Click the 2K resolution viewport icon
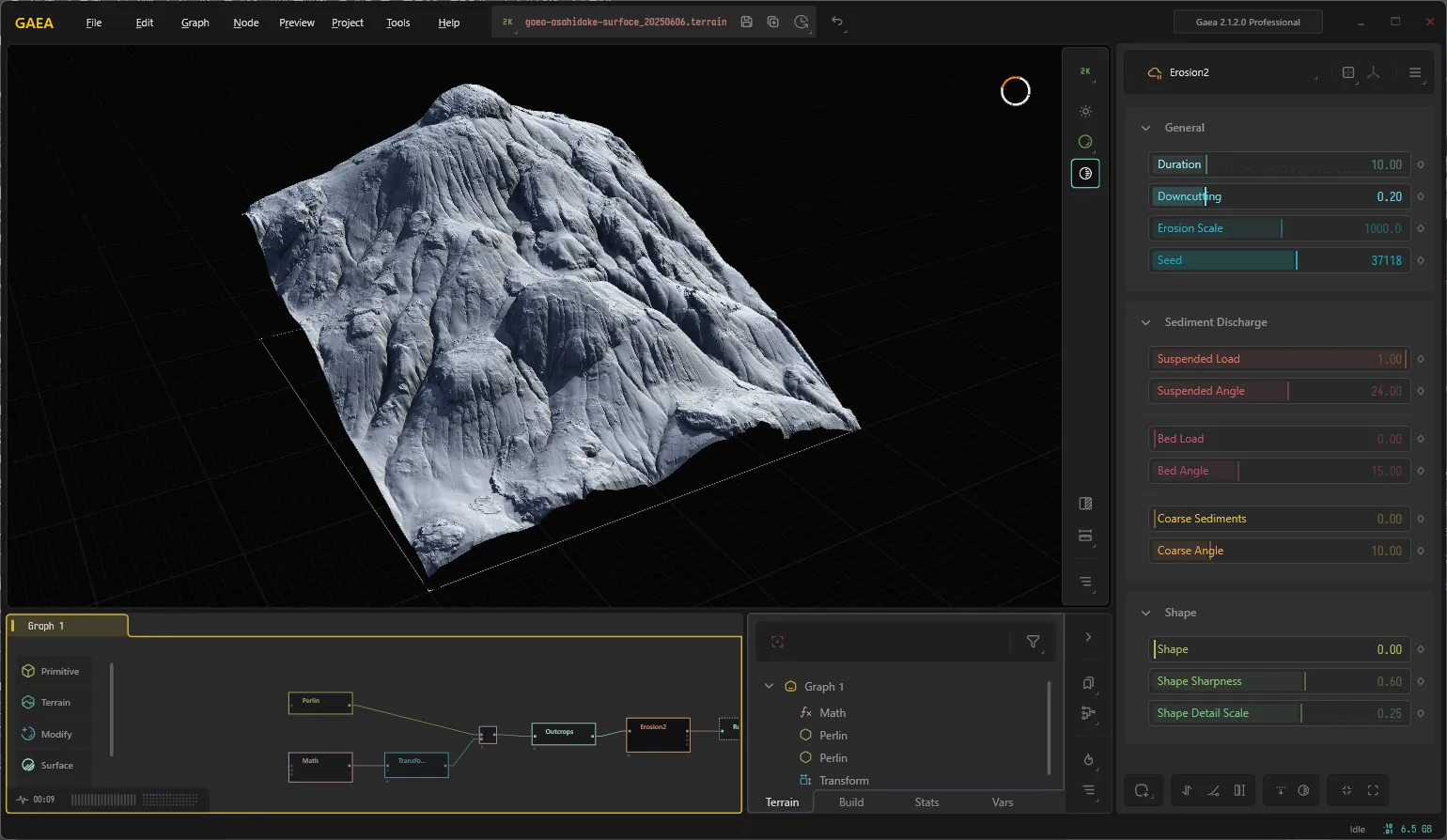1447x840 pixels. tap(1085, 71)
